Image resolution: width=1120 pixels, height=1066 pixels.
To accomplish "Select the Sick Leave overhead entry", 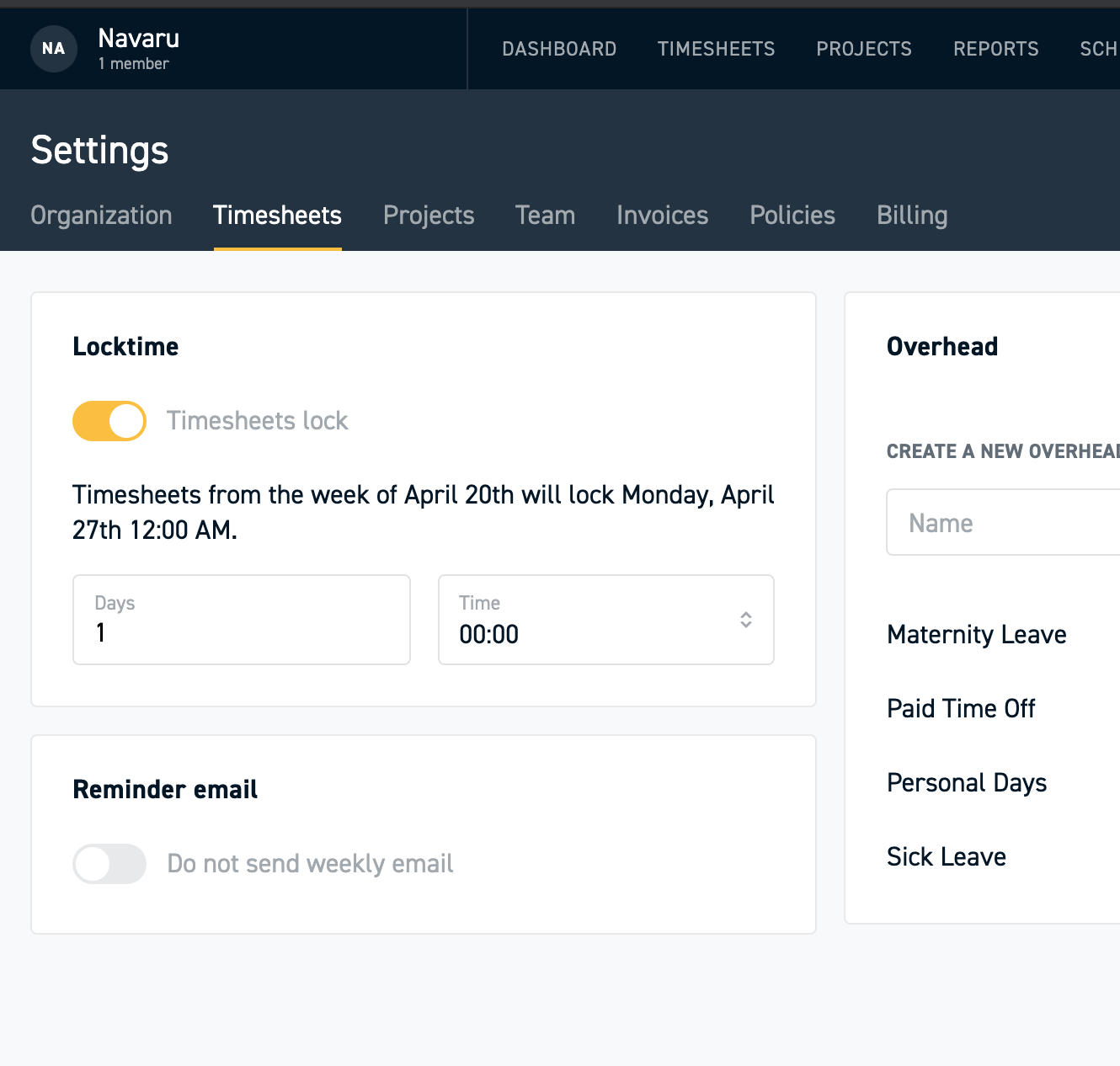I will click(946, 856).
